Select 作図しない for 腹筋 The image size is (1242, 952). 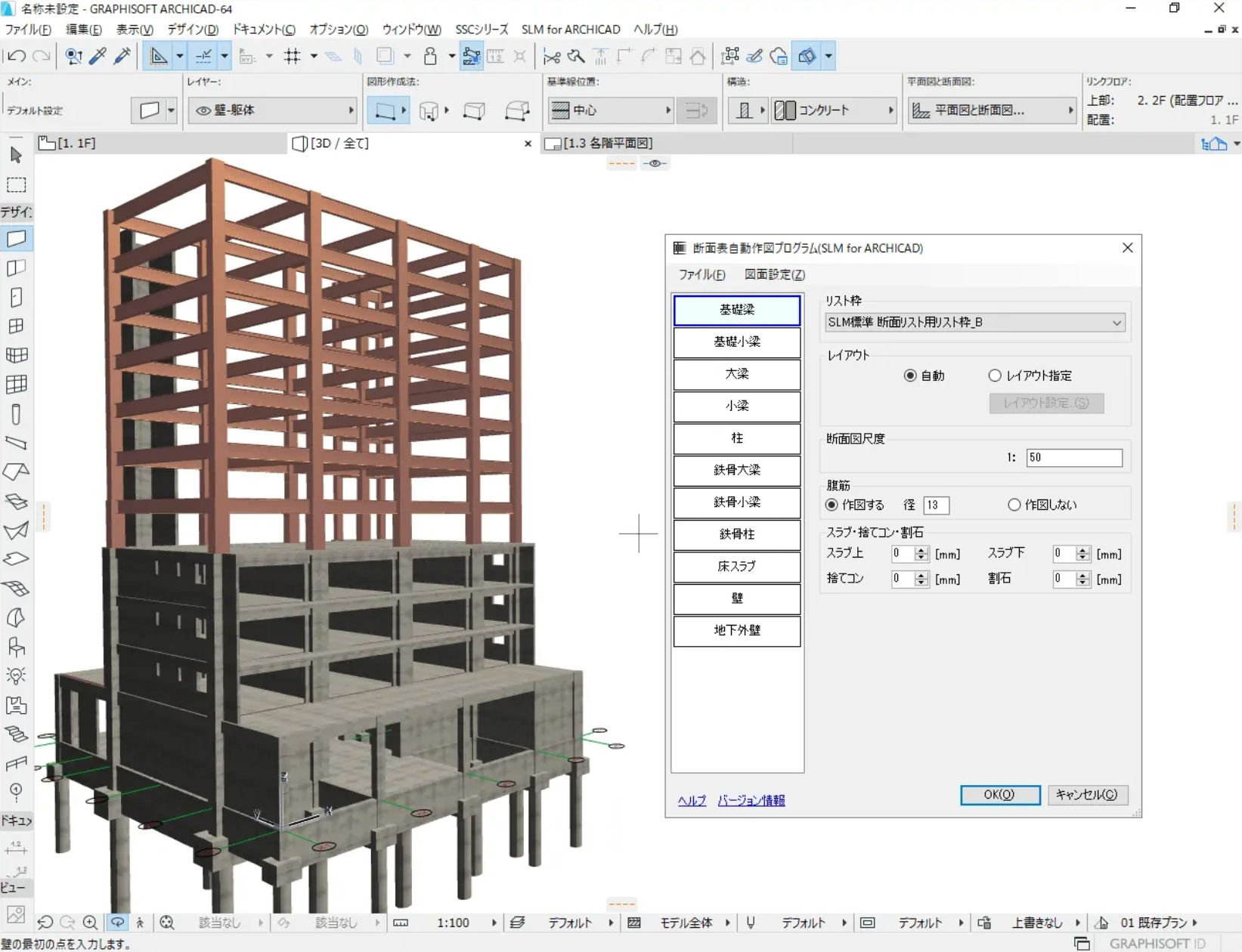tap(1014, 505)
